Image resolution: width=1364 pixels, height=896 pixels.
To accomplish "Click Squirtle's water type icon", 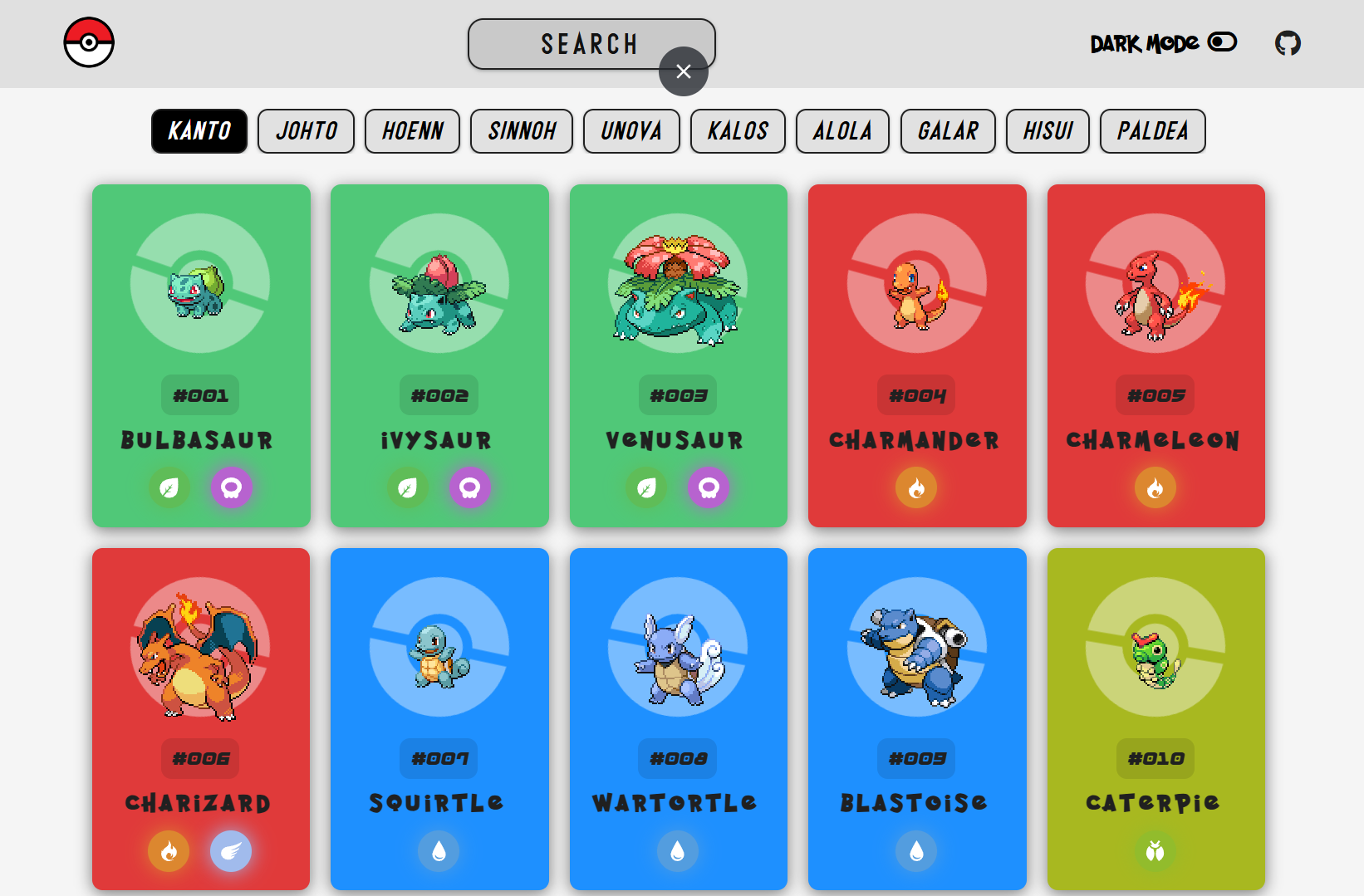I will point(439,851).
